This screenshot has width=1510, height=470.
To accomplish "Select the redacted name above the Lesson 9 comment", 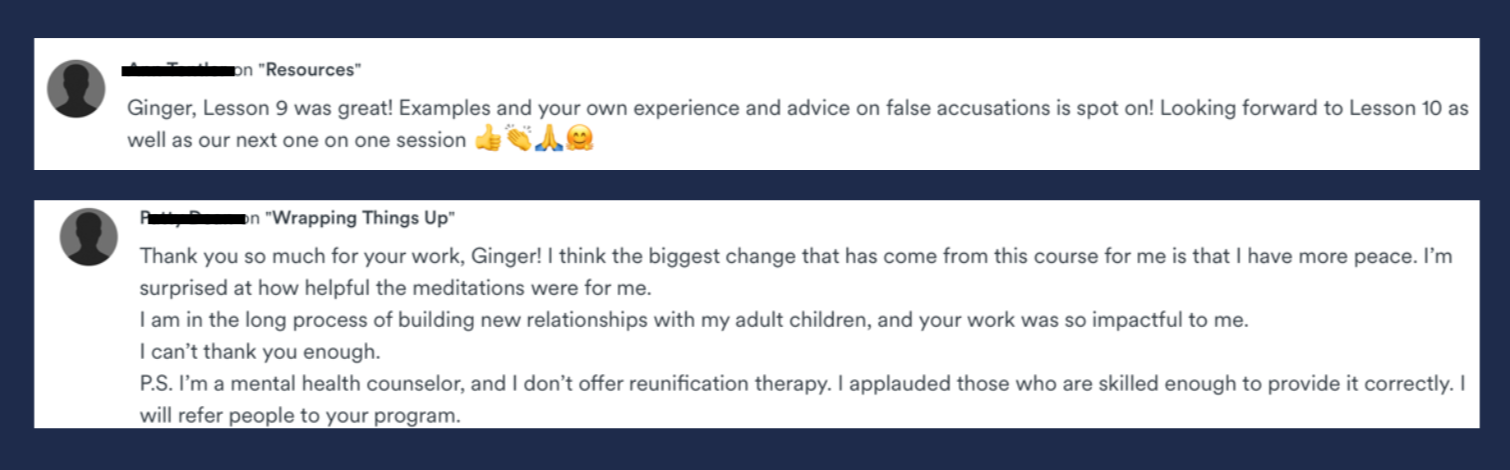I will point(178,70).
